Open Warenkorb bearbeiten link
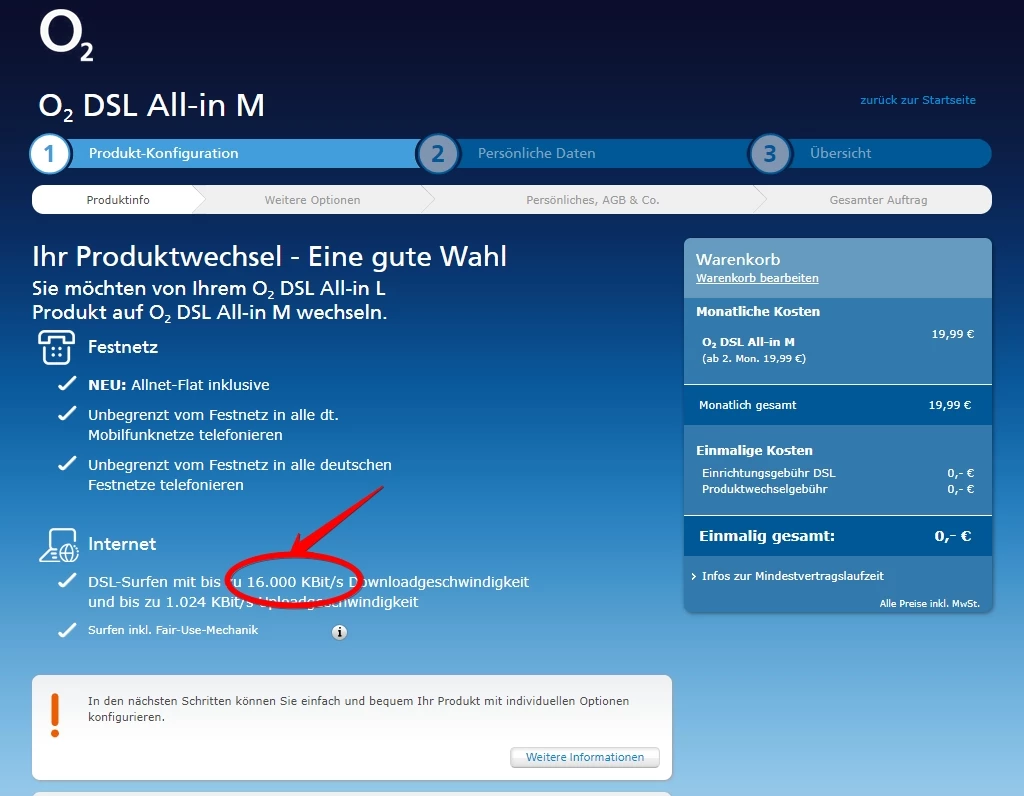Screen dimensions: 1024x796 pos(757,278)
